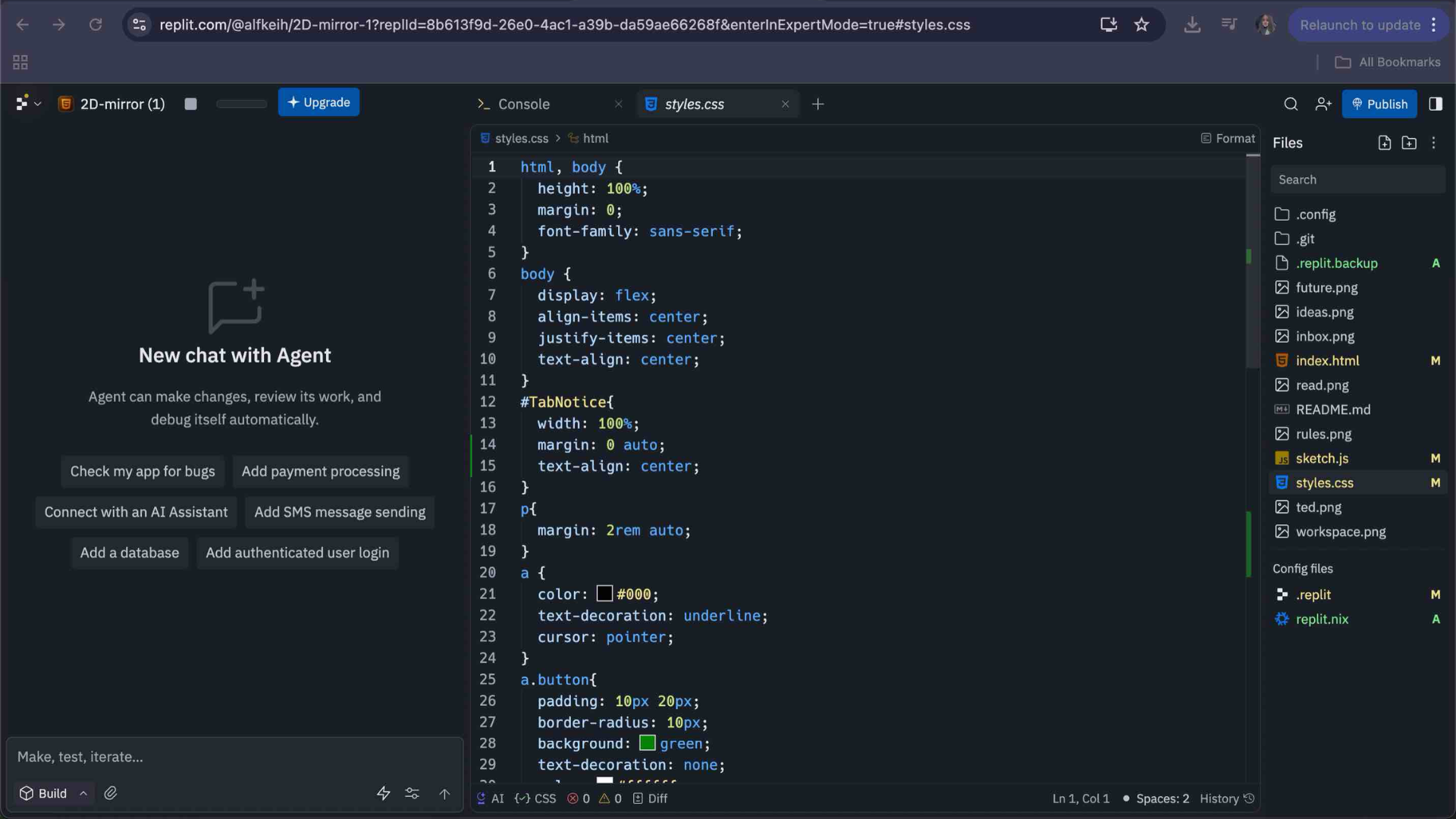
Task: Open Agent chat settings sliders icon
Action: pos(413,793)
